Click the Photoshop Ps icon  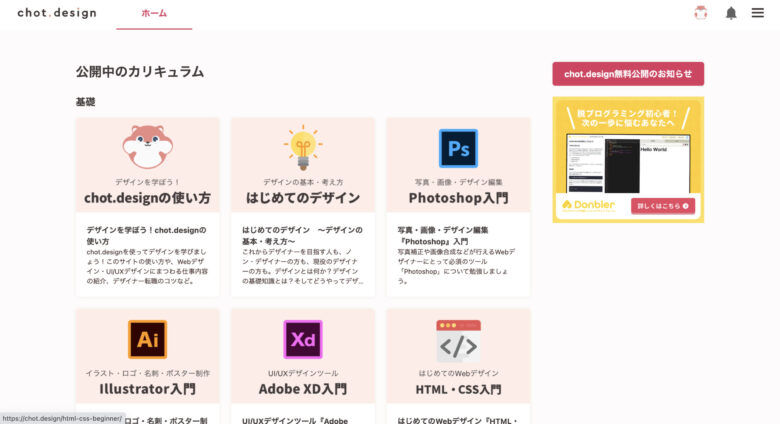[x=458, y=148]
